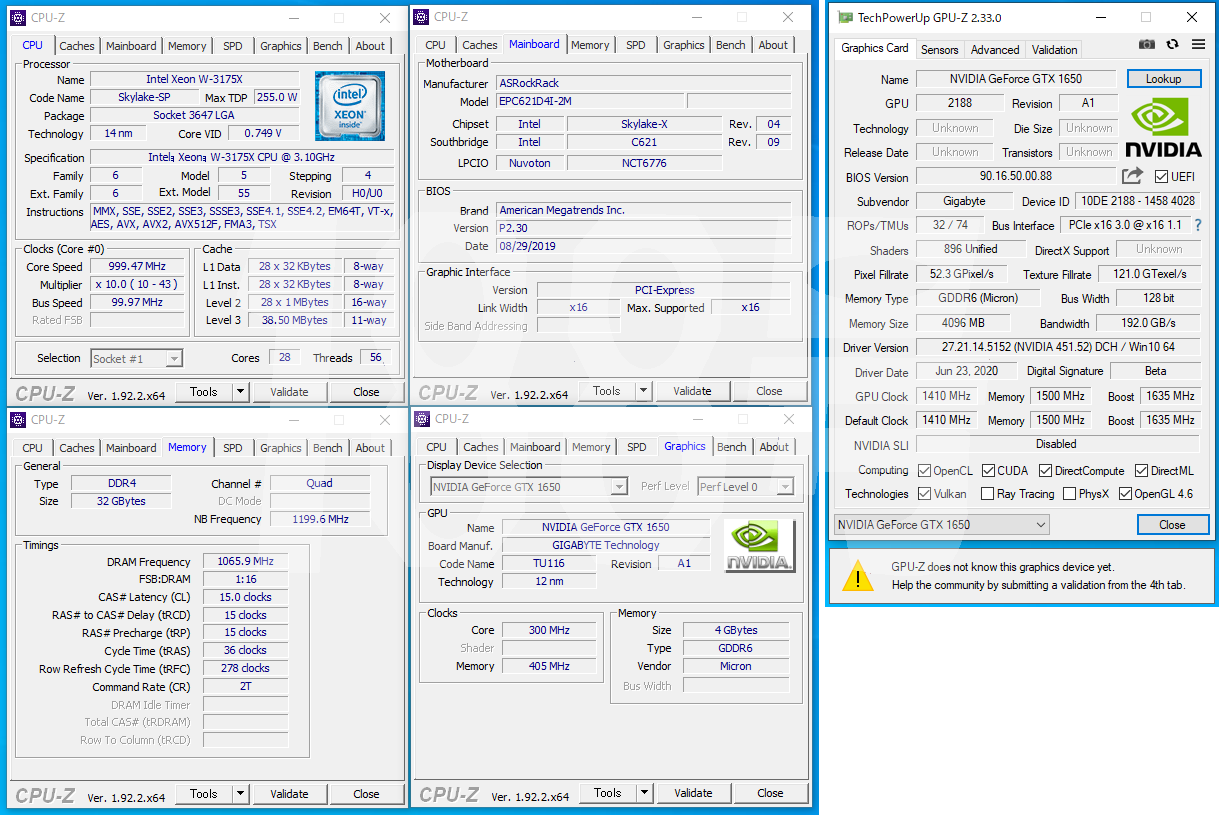Viewport: 1219px width, 815px height.
Task: Toggle the DirectCompute checkbox
Action: (x=1045, y=470)
